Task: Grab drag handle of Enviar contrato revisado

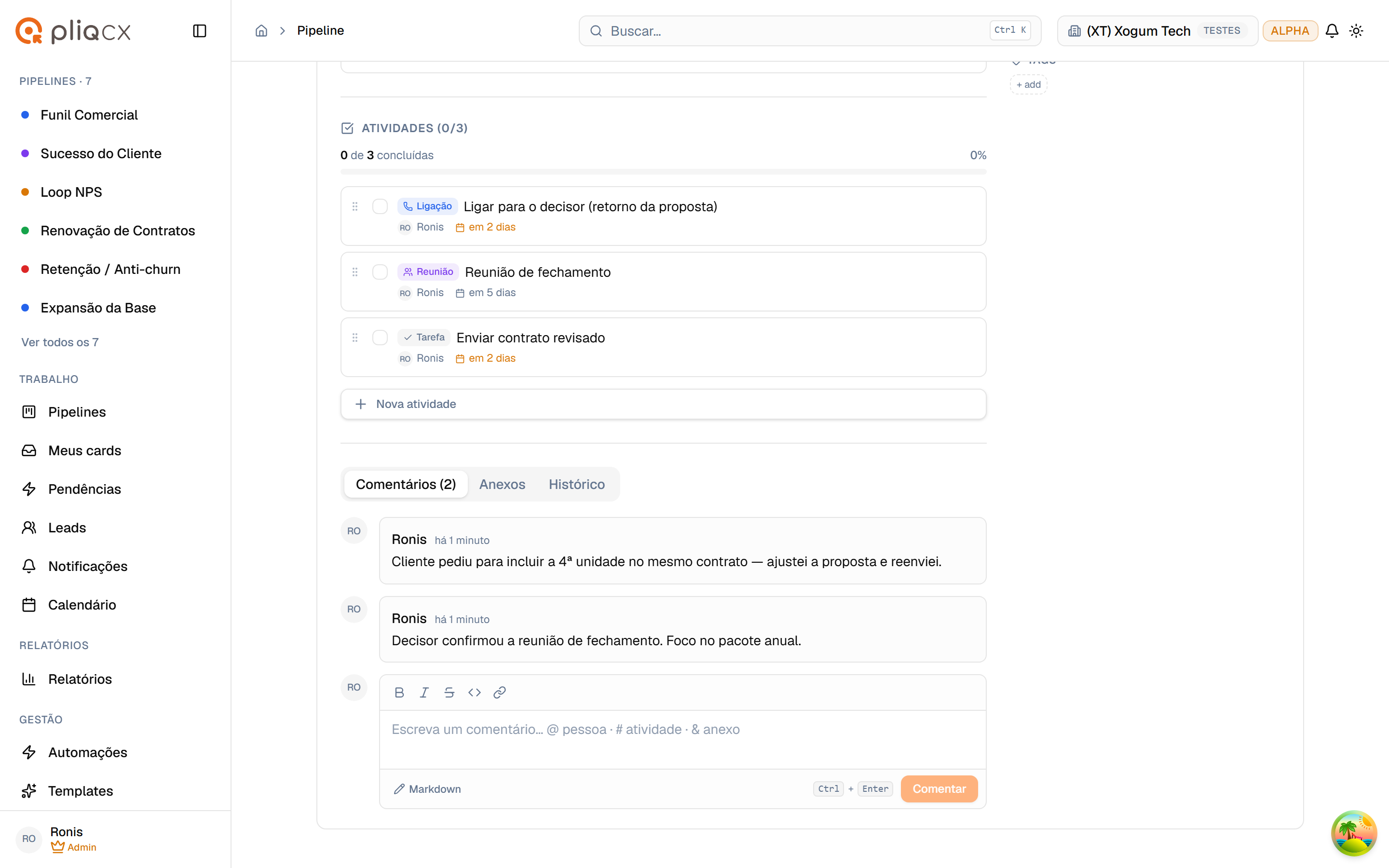Action: tap(354, 337)
